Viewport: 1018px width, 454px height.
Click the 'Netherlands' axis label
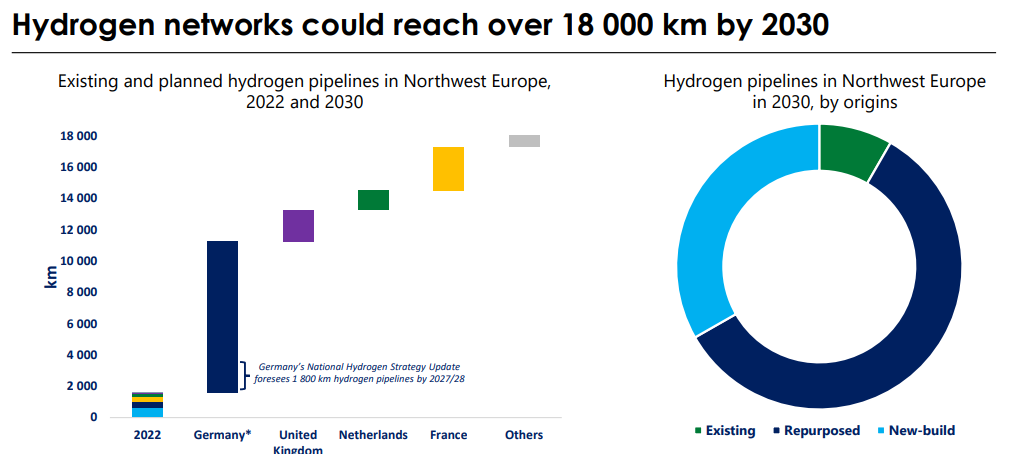click(x=373, y=435)
